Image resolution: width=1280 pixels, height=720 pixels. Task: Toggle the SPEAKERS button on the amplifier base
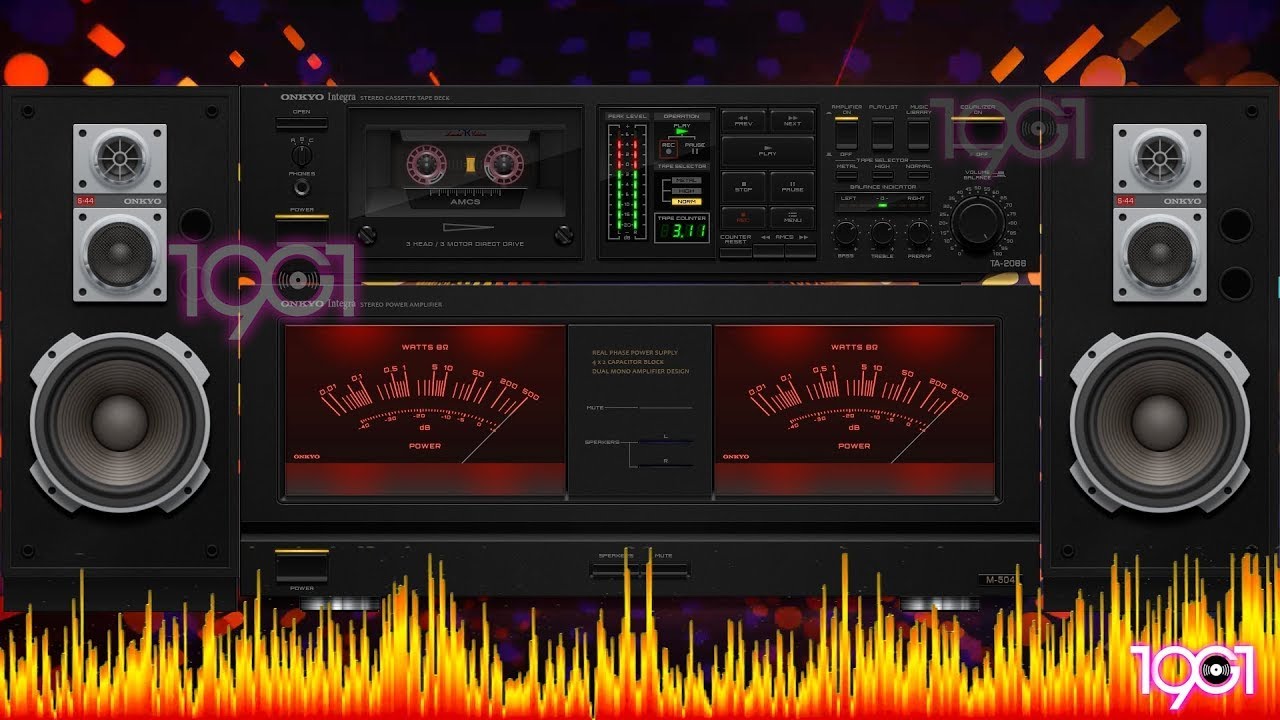pos(614,569)
